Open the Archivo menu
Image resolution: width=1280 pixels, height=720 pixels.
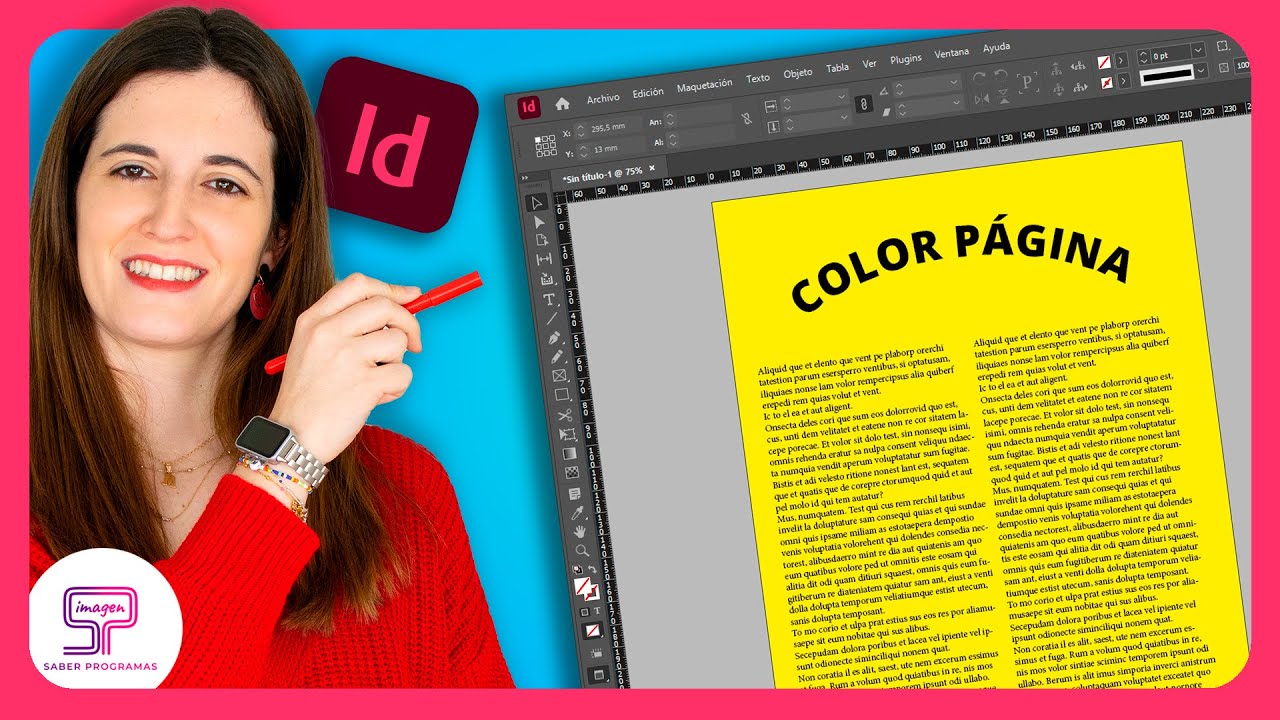[603, 98]
